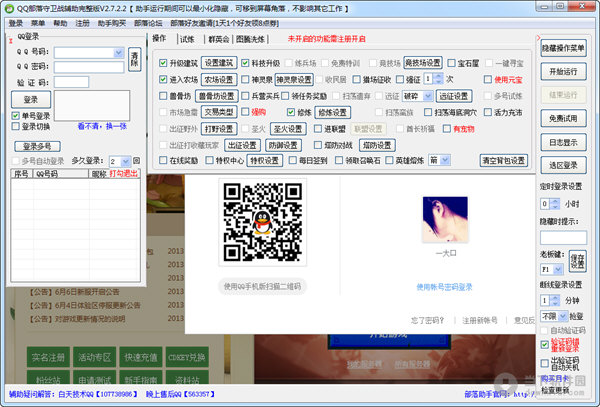Open the 设置建筑 button
Screen dimensions: 600x407
pos(219,63)
